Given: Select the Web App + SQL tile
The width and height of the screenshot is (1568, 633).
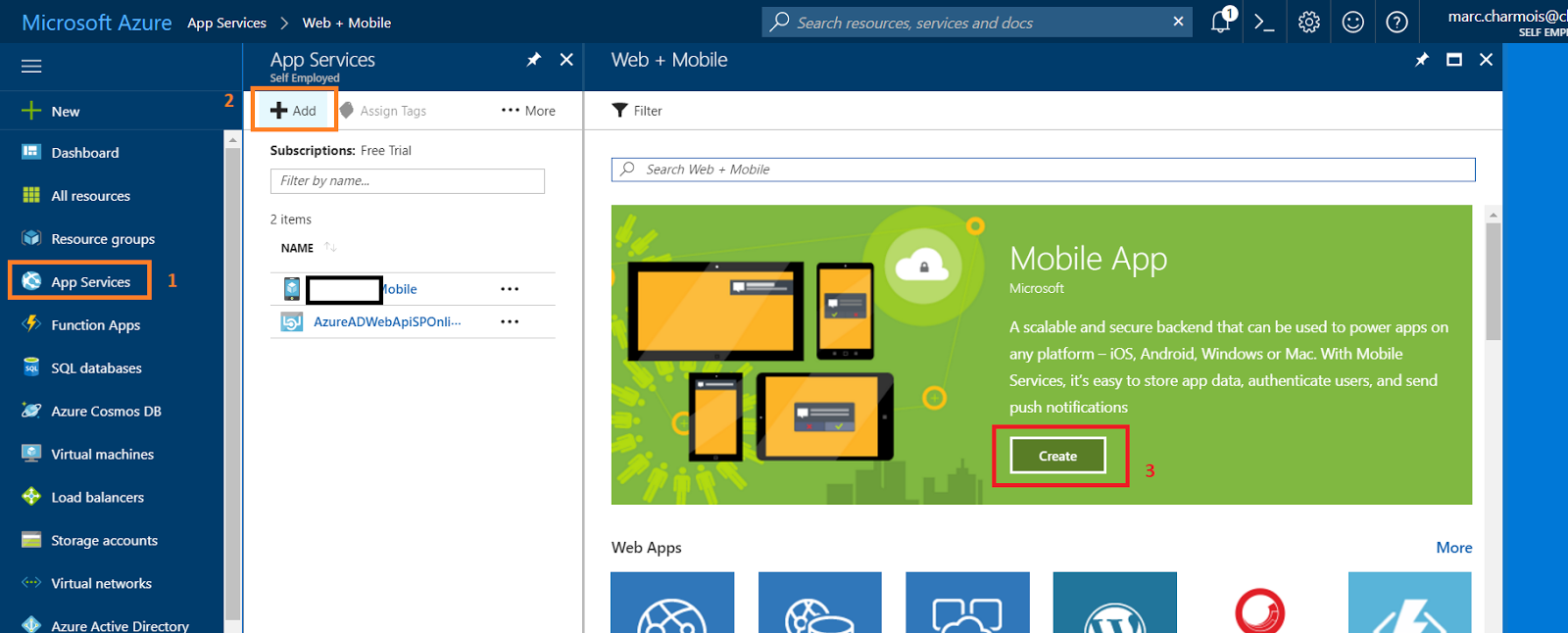Looking at the screenshot, I should (x=820, y=603).
